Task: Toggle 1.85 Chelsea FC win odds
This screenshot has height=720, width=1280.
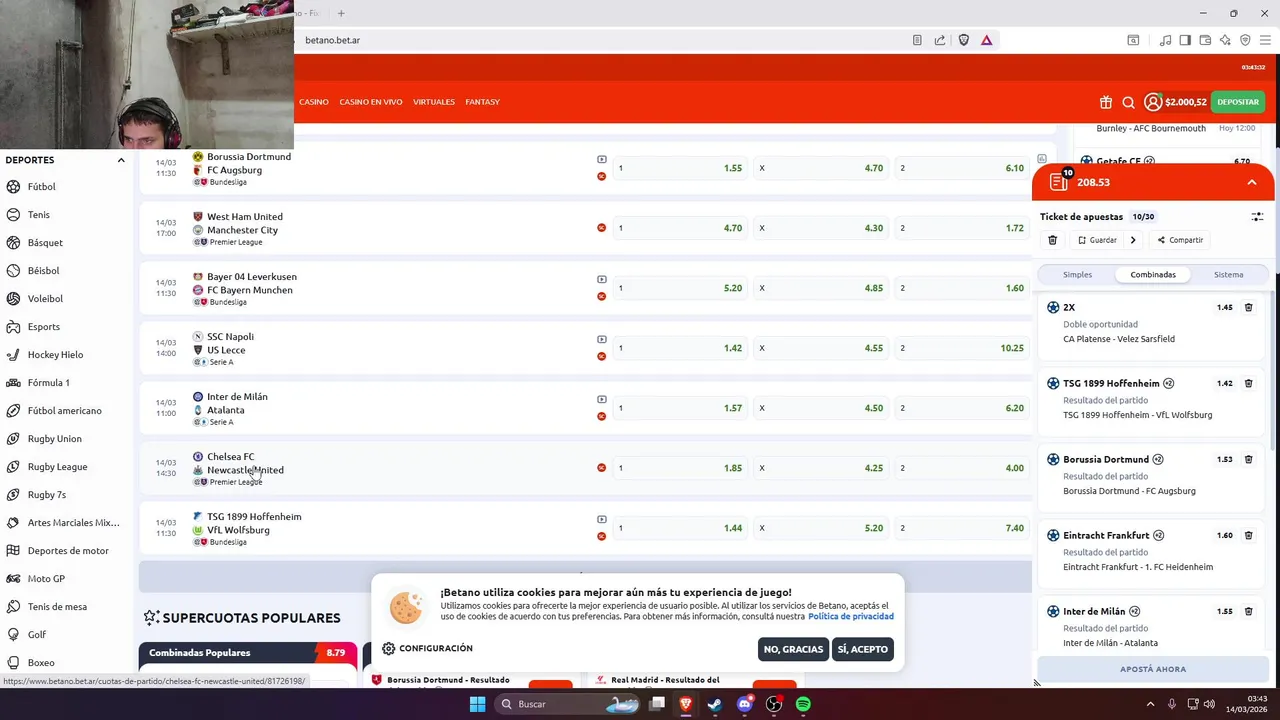Action: (x=679, y=468)
